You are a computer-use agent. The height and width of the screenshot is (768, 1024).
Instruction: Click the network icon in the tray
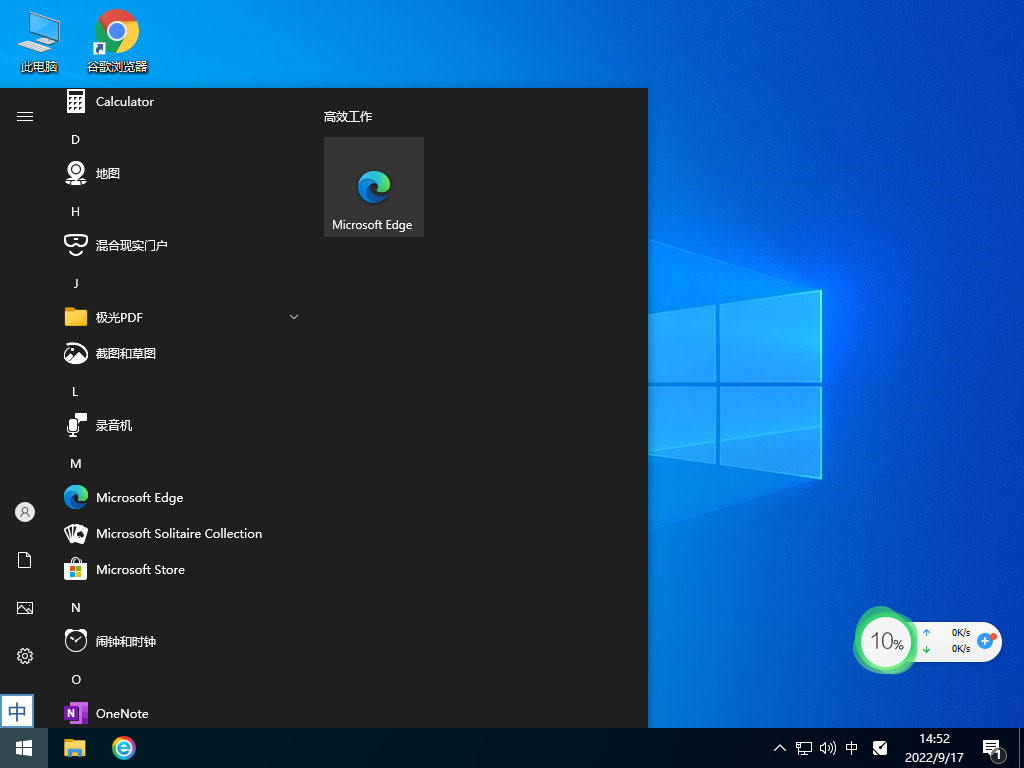[x=803, y=747]
